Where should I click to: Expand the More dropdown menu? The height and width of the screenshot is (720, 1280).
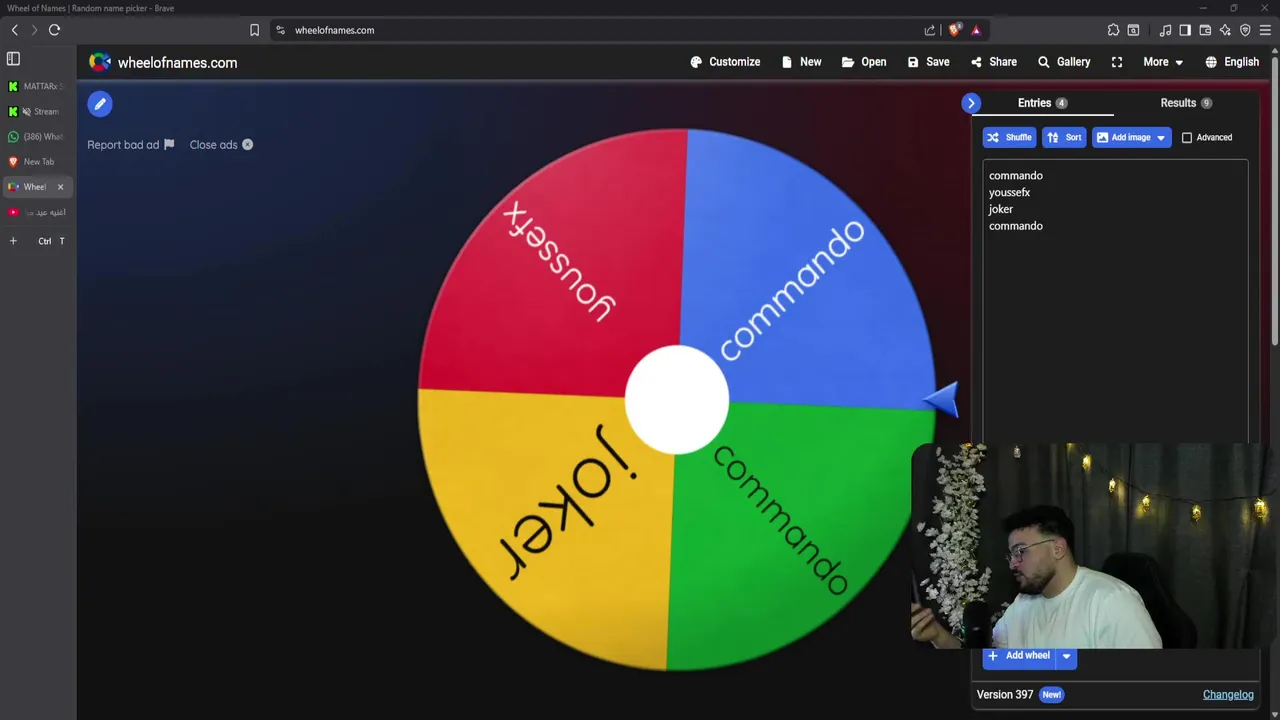coord(1163,62)
